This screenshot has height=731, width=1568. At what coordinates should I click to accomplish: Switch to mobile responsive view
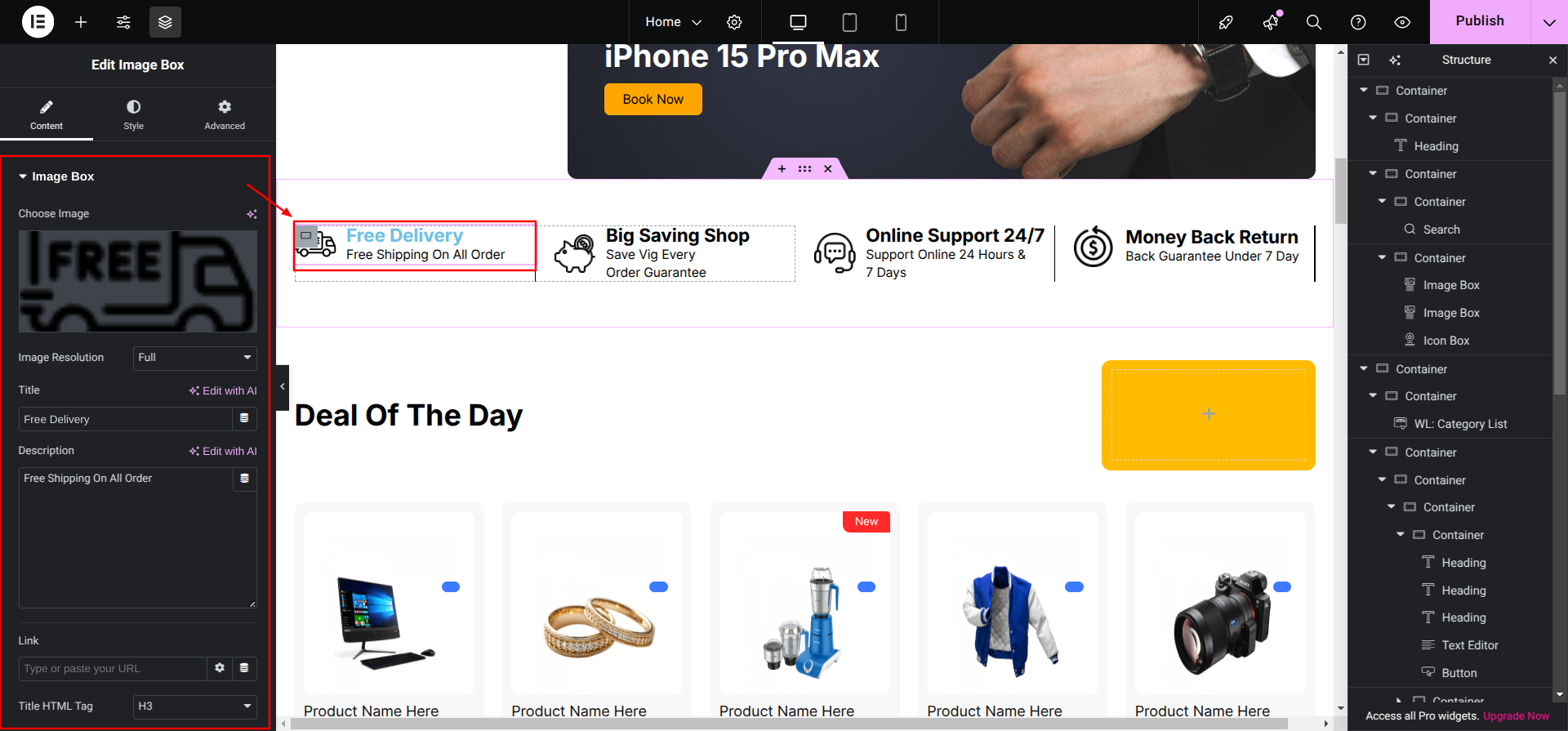point(901,22)
